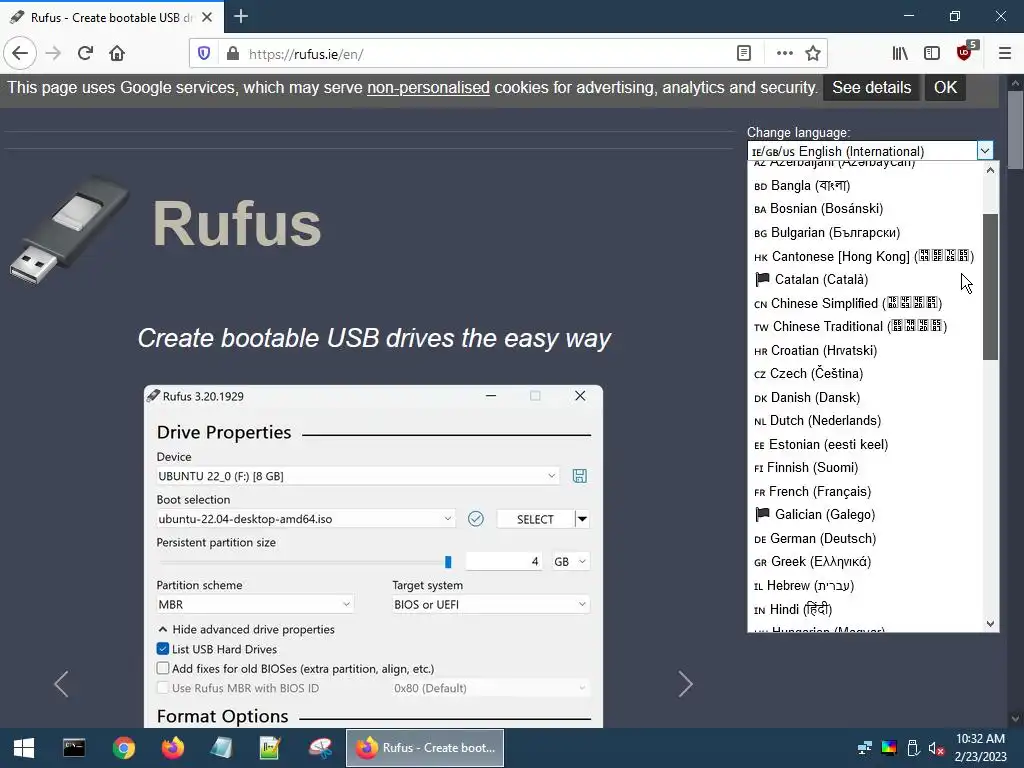Select Dutch (Nederlands) language option

pyautogui.click(x=865, y=421)
